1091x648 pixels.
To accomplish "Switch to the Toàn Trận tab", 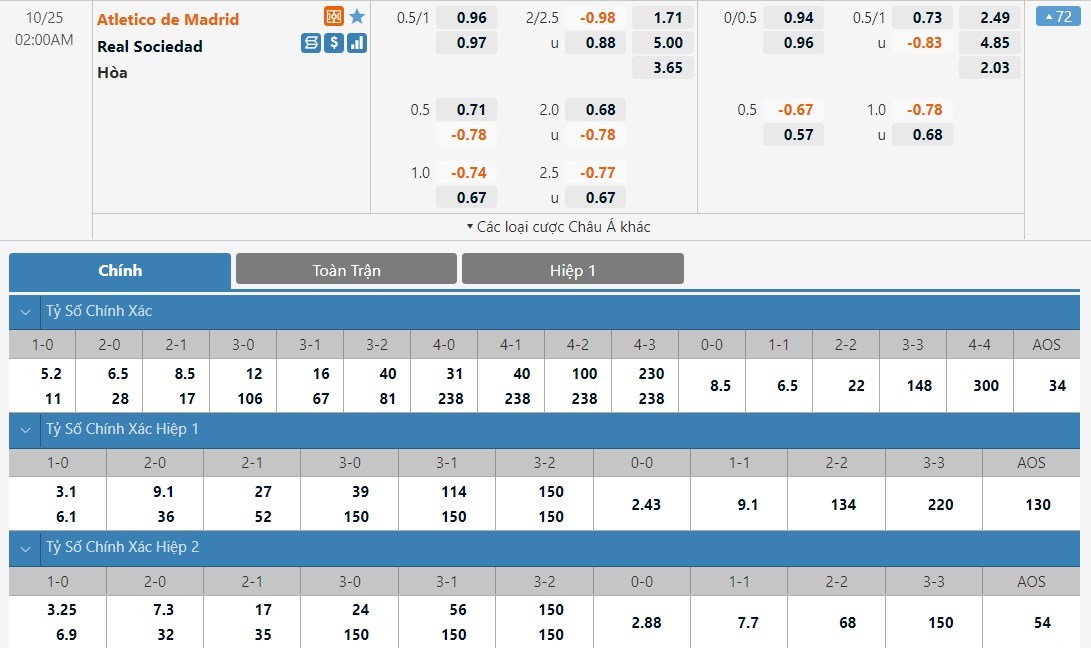I will [346, 270].
